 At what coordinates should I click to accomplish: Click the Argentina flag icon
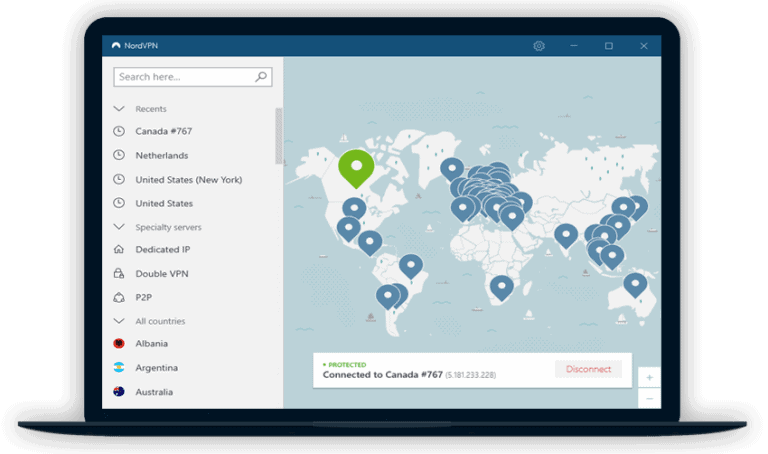click(x=119, y=367)
